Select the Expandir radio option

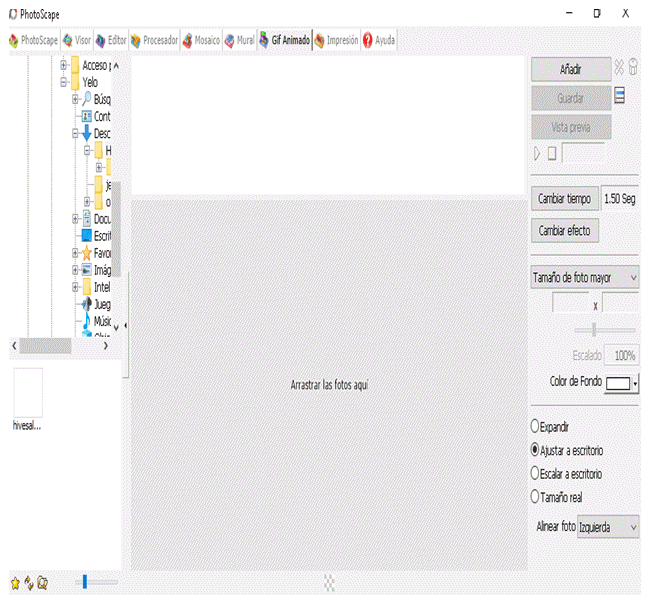[x=550, y=427]
